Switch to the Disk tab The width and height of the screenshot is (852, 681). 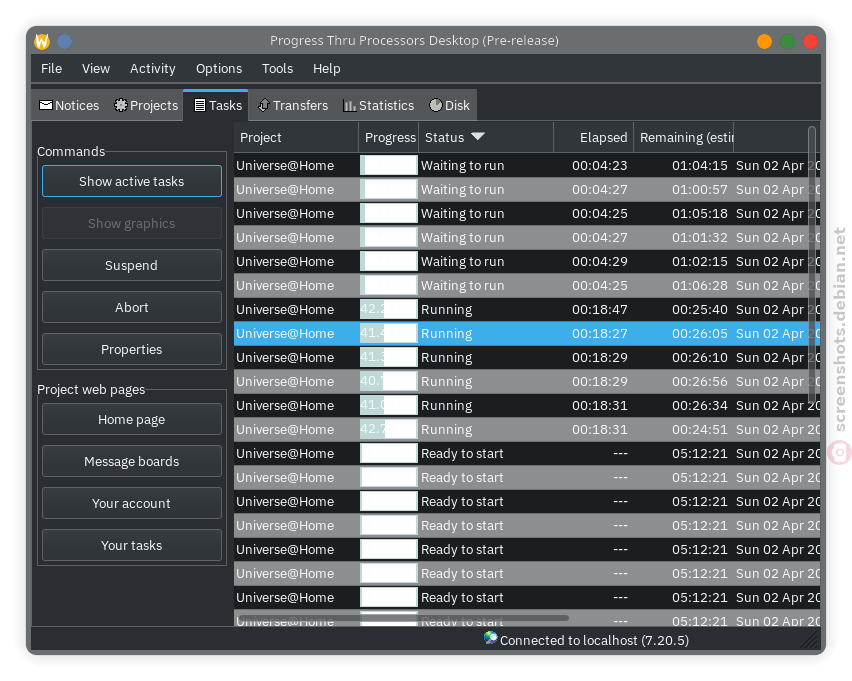click(x=449, y=105)
